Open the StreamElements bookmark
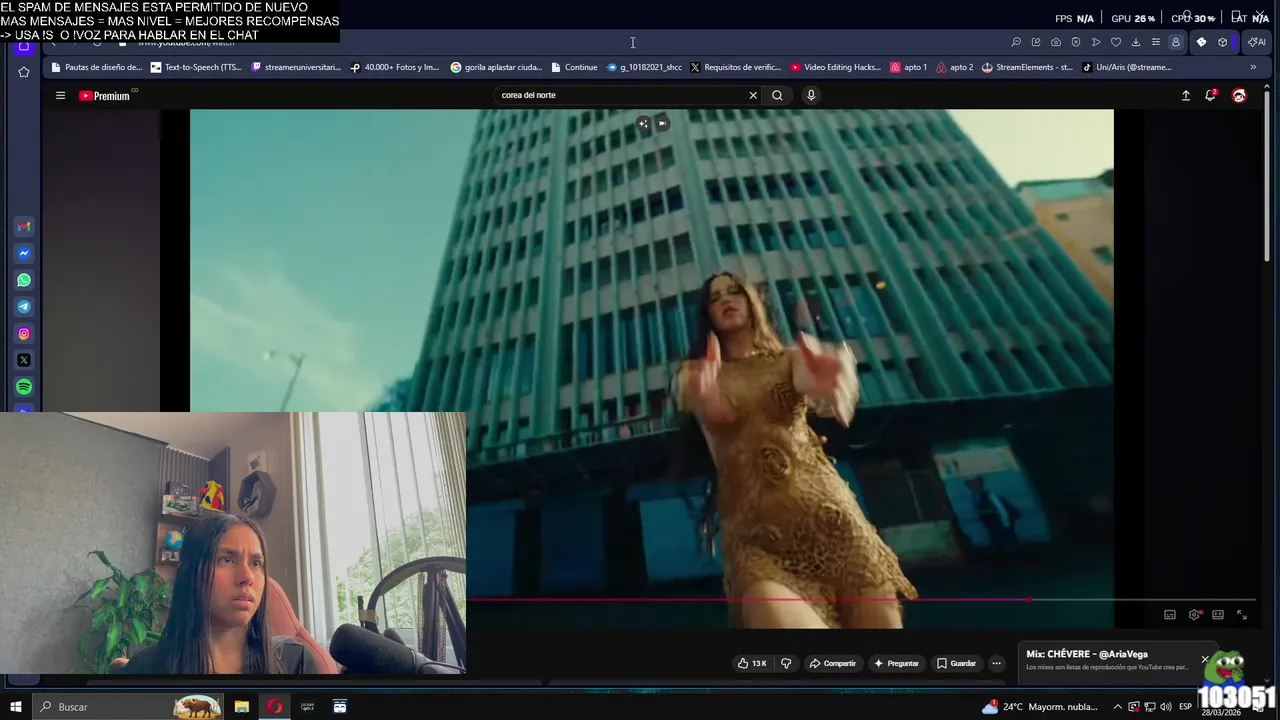Screen dimensions: 1280x720 (1027, 68)
